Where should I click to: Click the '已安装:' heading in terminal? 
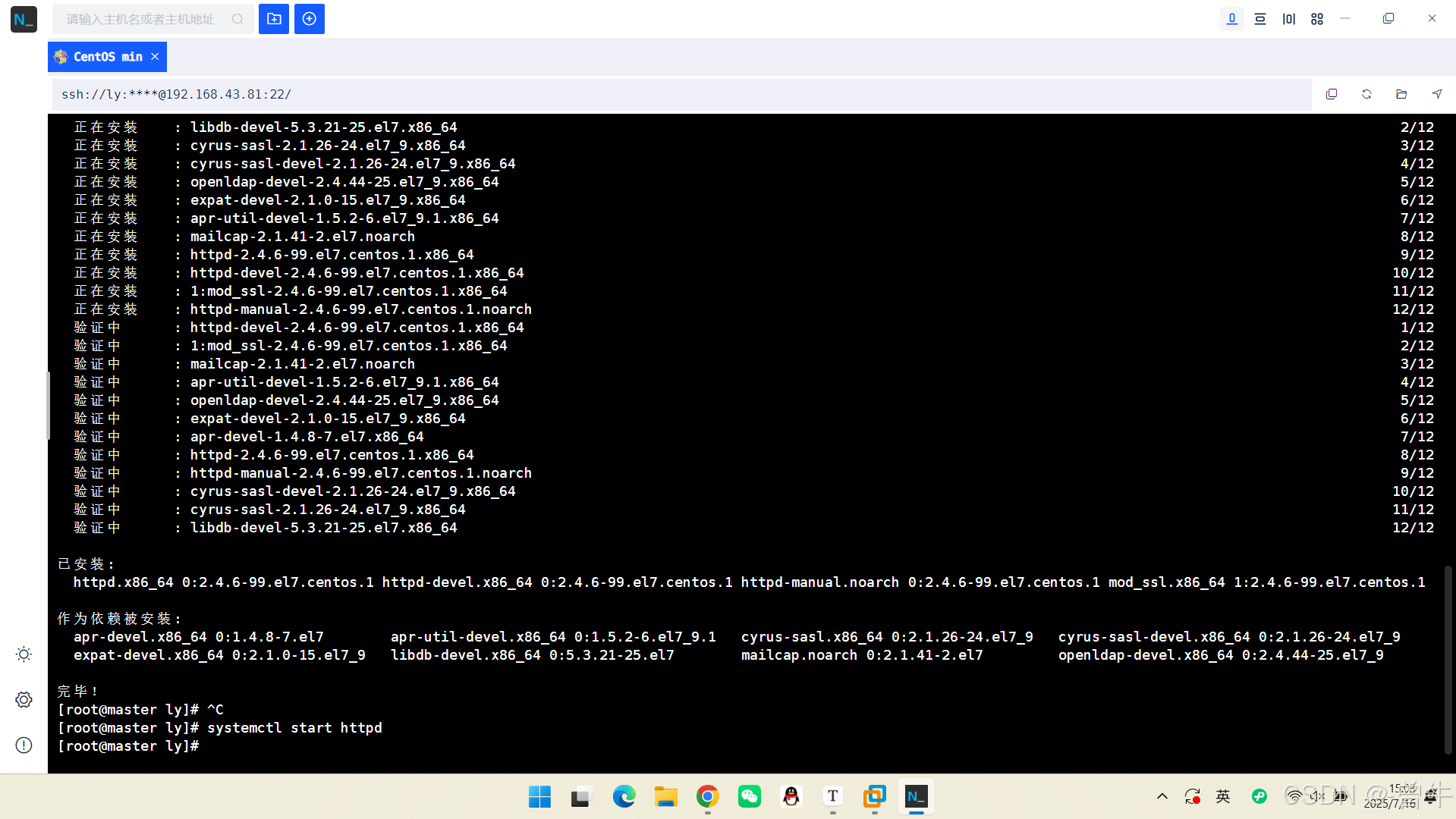click(x=86, y=564)
